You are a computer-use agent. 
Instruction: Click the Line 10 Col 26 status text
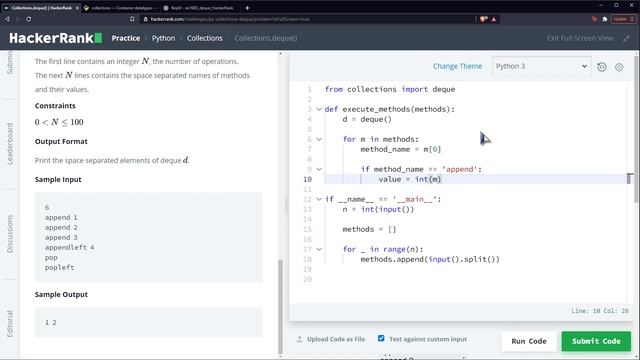point(600,311)
